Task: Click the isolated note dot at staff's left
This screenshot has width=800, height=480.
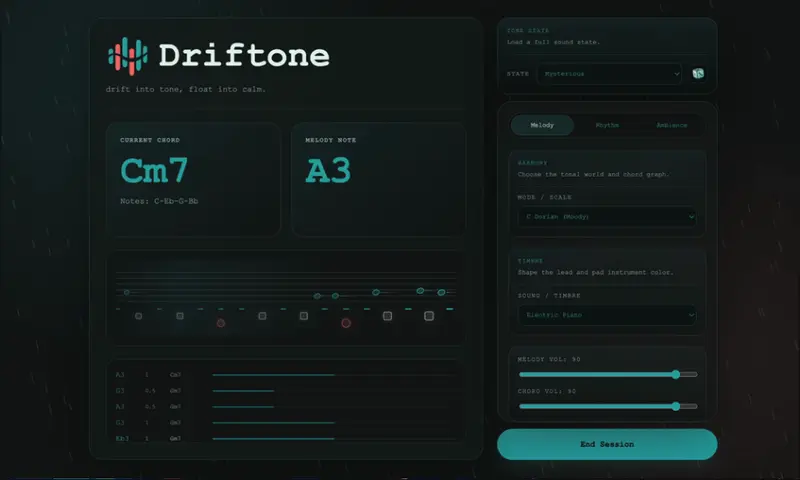Action: tap(127, 292)
